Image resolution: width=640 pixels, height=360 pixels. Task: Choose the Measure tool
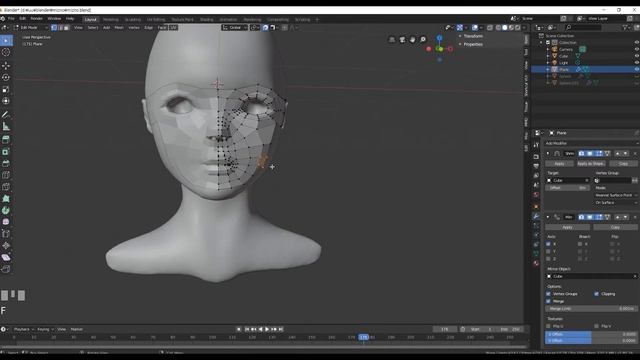[6, 127]
